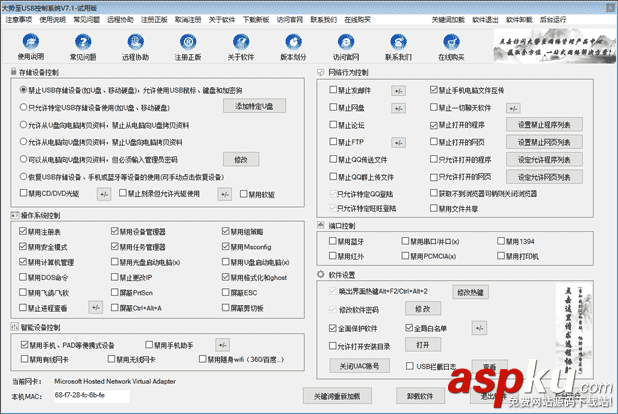Viewport: 618px width, 414px height.
Task: Click the 软件卸载 menu item
Action: click(x=519, y=20)
